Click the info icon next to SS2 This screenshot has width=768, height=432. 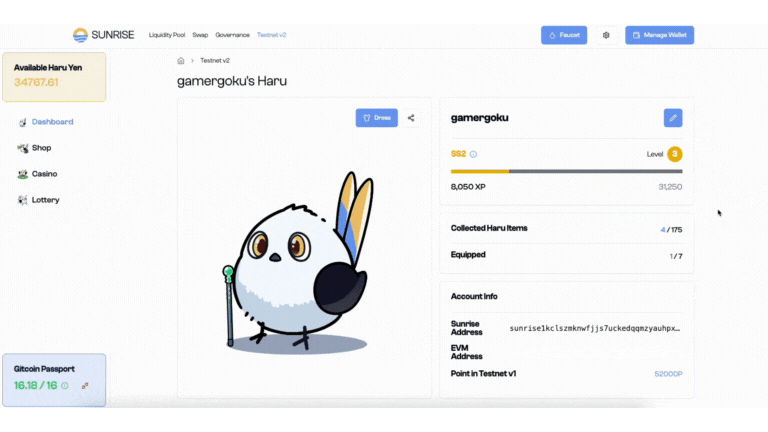point(473,154)
